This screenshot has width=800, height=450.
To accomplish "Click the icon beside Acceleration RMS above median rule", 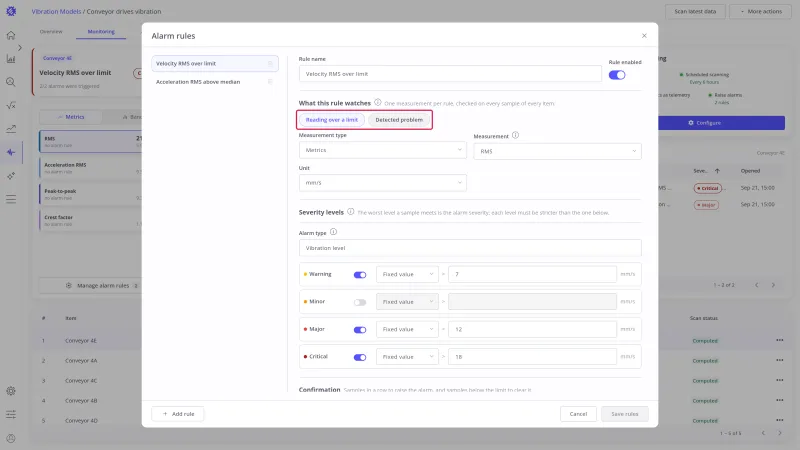I will click(270, 82).
